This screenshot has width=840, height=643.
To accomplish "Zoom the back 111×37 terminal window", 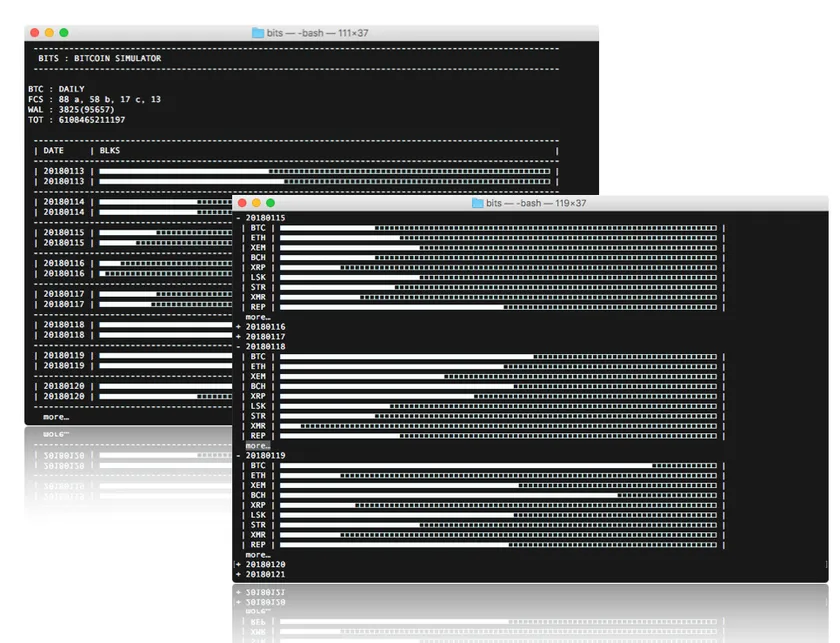I will 64,33.
